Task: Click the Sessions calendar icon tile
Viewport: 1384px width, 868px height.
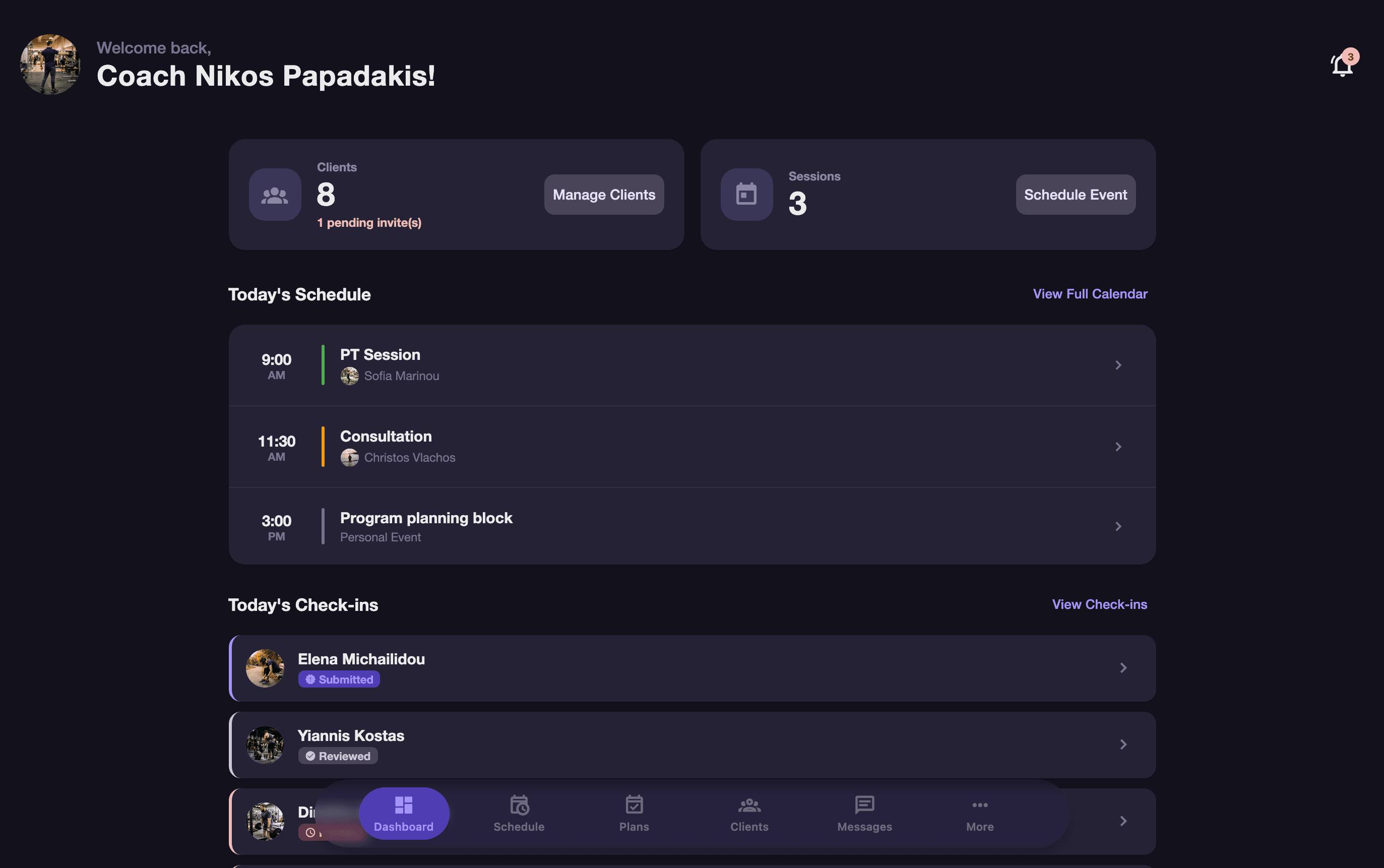Action: [x=746, y=195]
